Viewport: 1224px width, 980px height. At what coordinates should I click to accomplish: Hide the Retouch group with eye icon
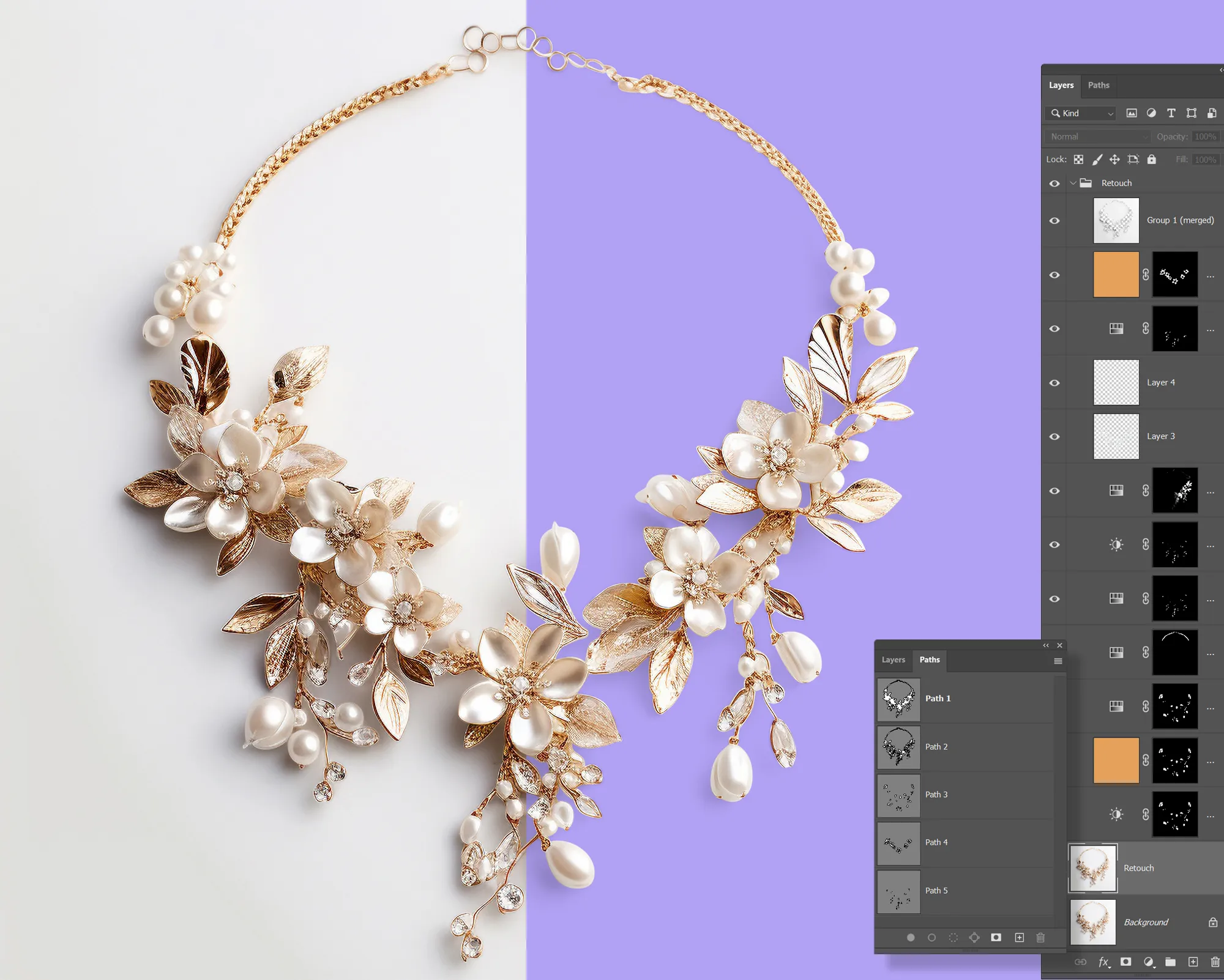(1054, 184)
